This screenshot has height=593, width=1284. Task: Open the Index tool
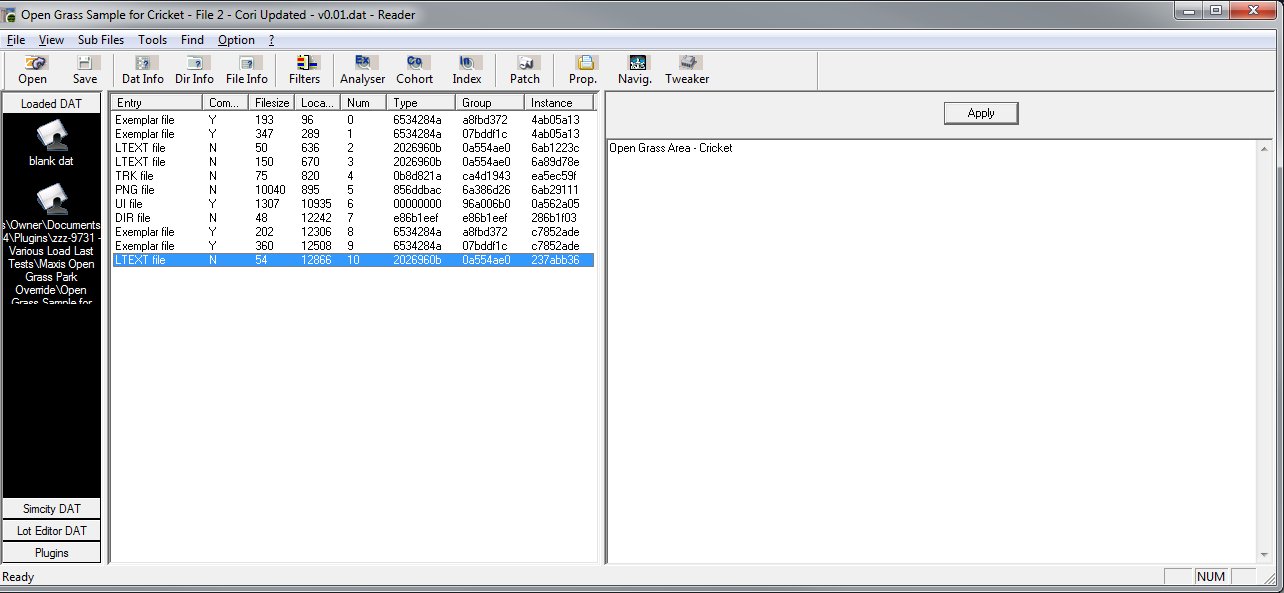[466, 70]
